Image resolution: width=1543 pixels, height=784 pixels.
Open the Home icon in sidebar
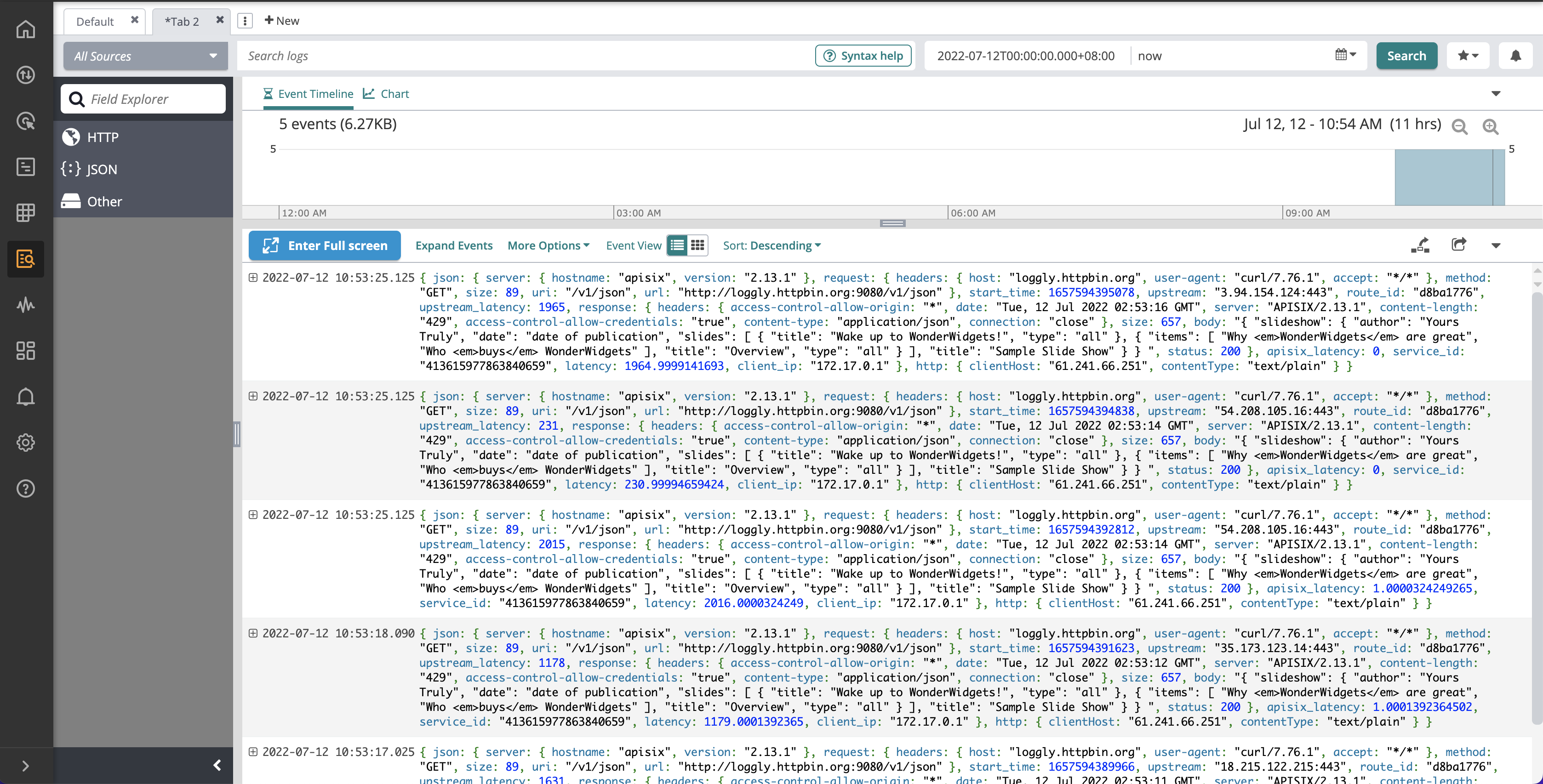(x=26, y=29)
